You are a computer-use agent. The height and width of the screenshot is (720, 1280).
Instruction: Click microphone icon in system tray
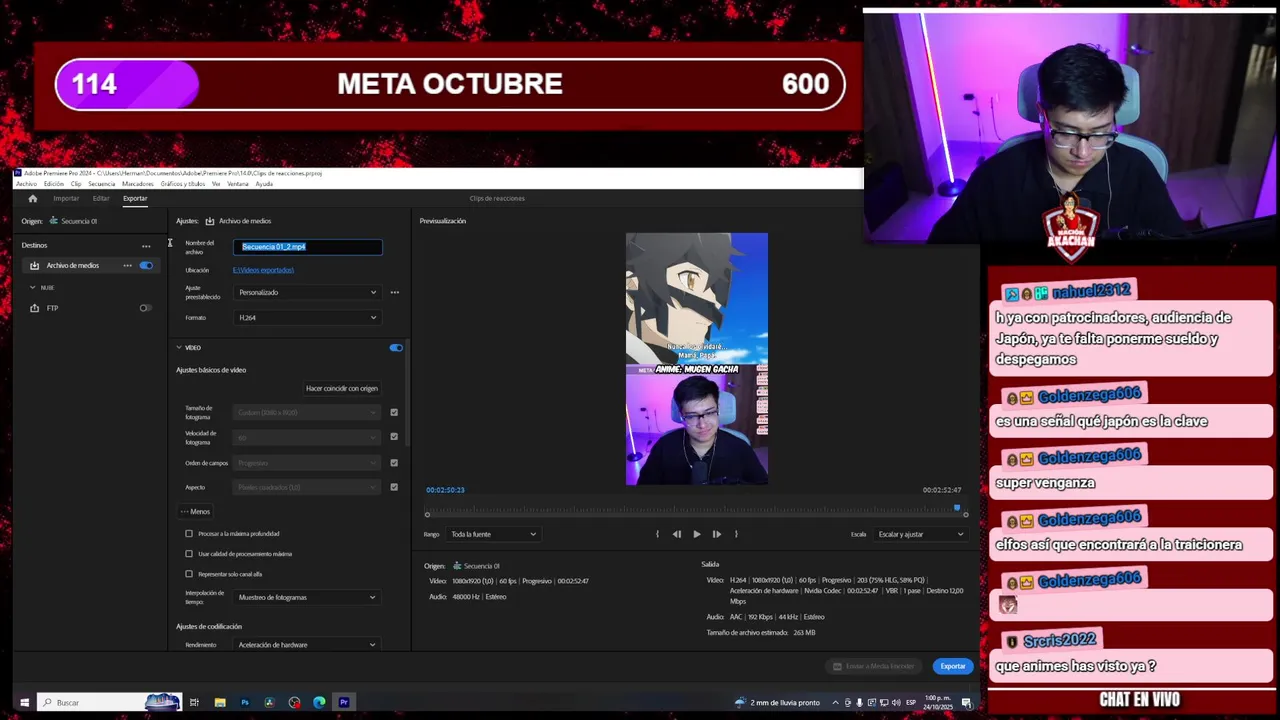coord(859,702)
